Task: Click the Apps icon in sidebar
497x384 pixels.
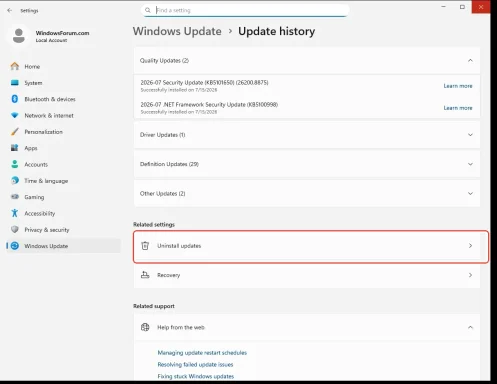Action: point(15,148)
